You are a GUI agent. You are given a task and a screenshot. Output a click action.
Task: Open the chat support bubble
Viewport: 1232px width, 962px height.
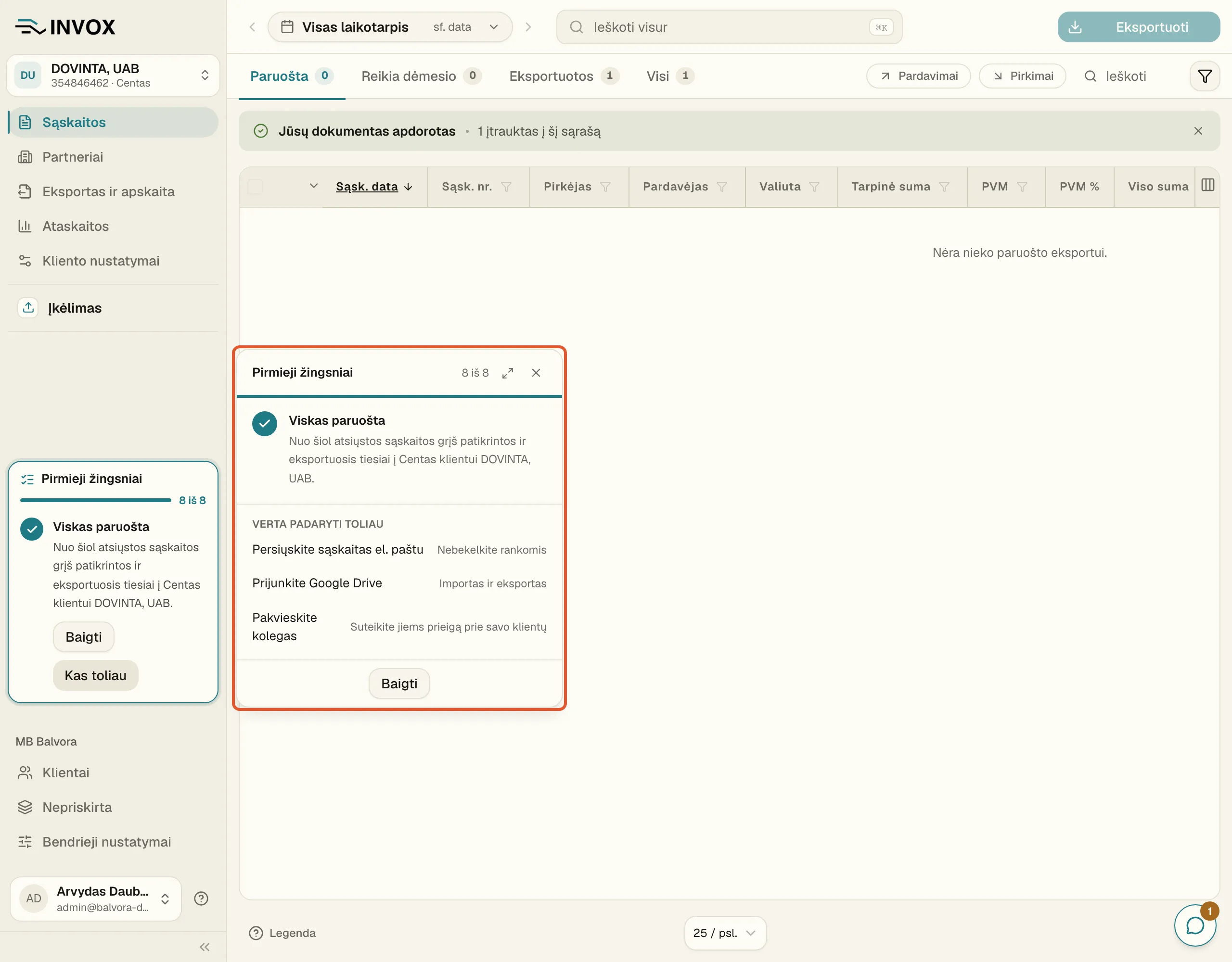point(1195,925)
